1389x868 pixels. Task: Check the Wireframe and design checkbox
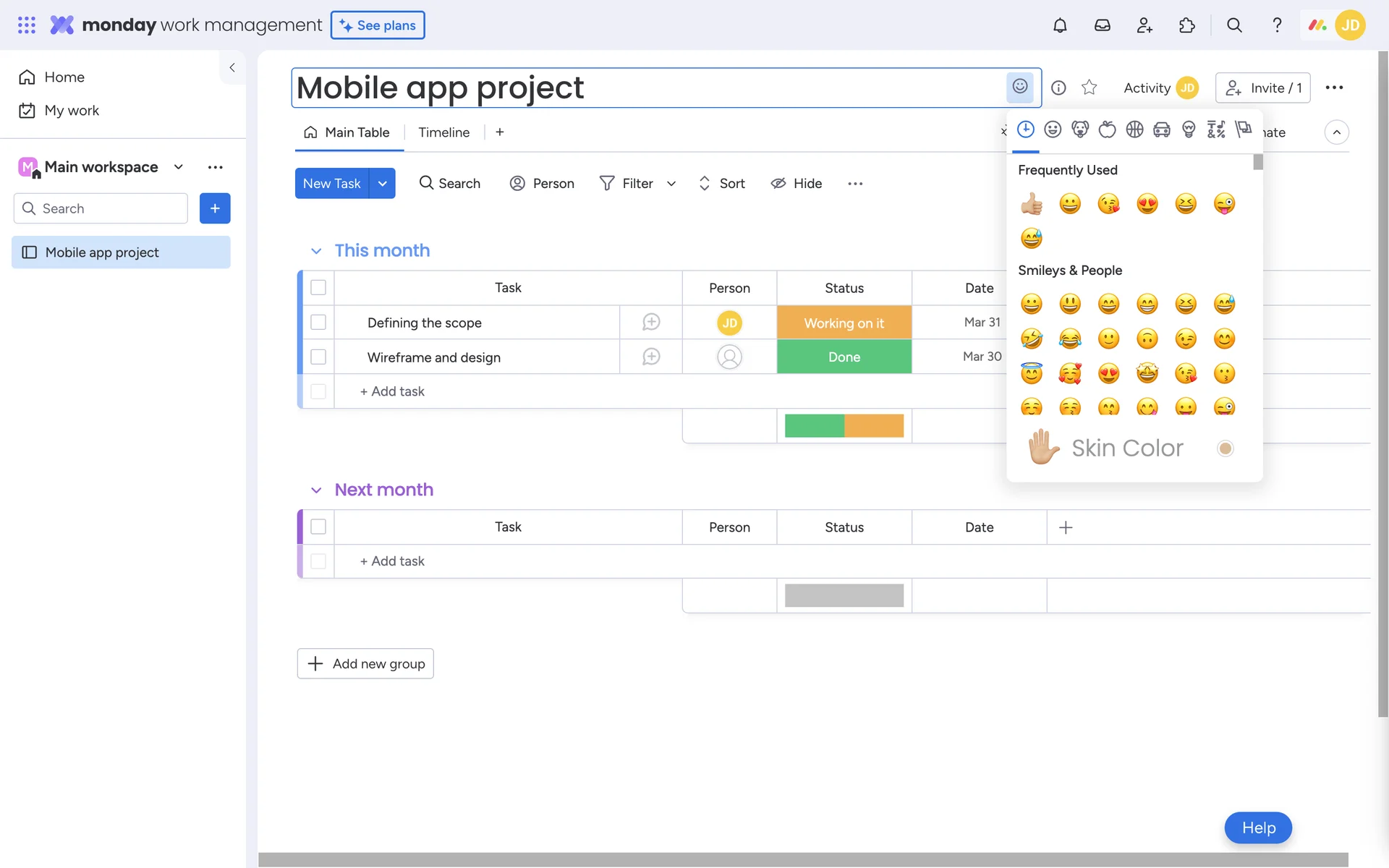[x=318, y=357]
